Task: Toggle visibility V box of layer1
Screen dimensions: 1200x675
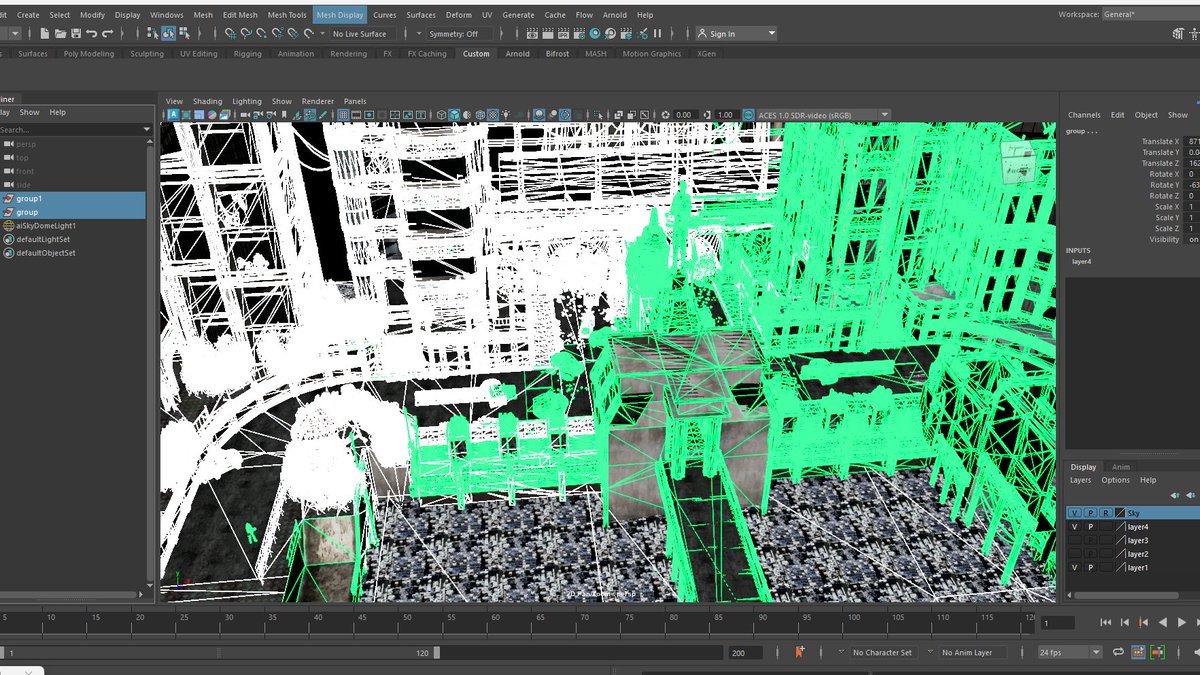Action: (x=1075, y=567)
